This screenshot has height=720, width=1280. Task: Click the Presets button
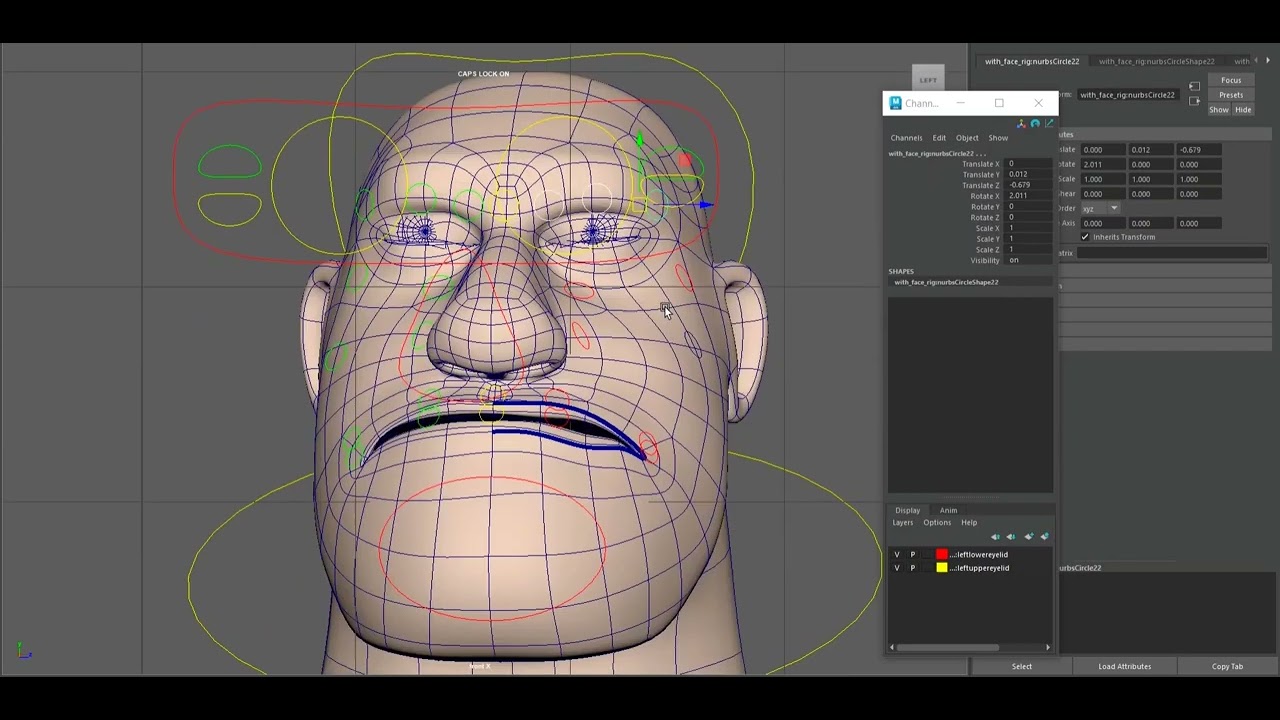click(1231, 95)
